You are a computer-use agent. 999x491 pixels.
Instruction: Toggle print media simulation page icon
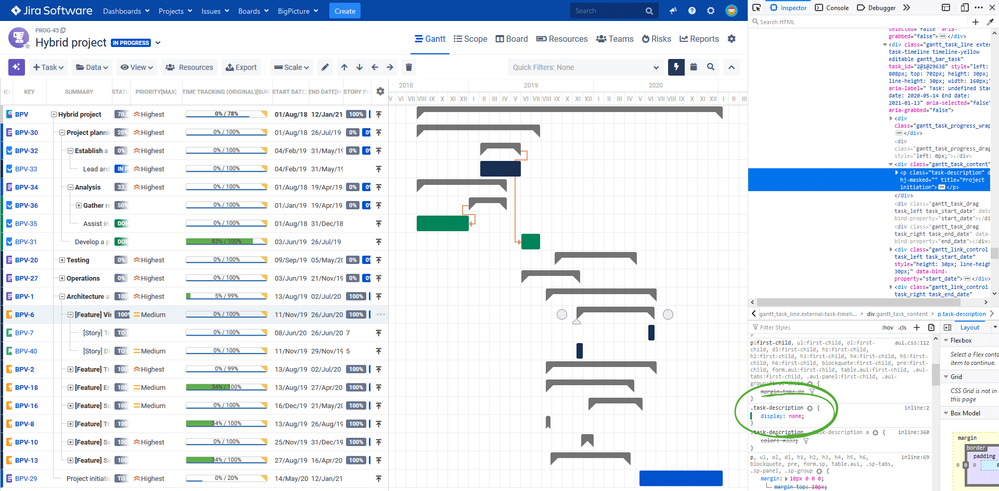[931, 327]
